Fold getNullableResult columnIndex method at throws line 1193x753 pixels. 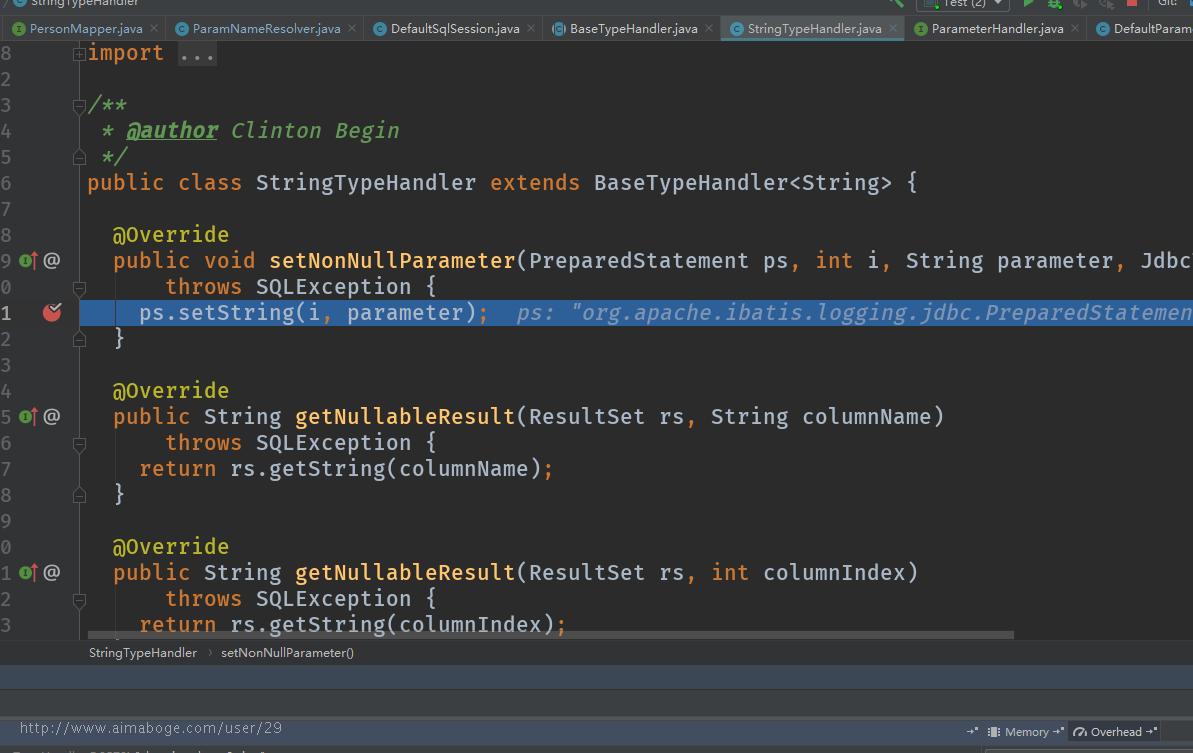click(79, 599)
